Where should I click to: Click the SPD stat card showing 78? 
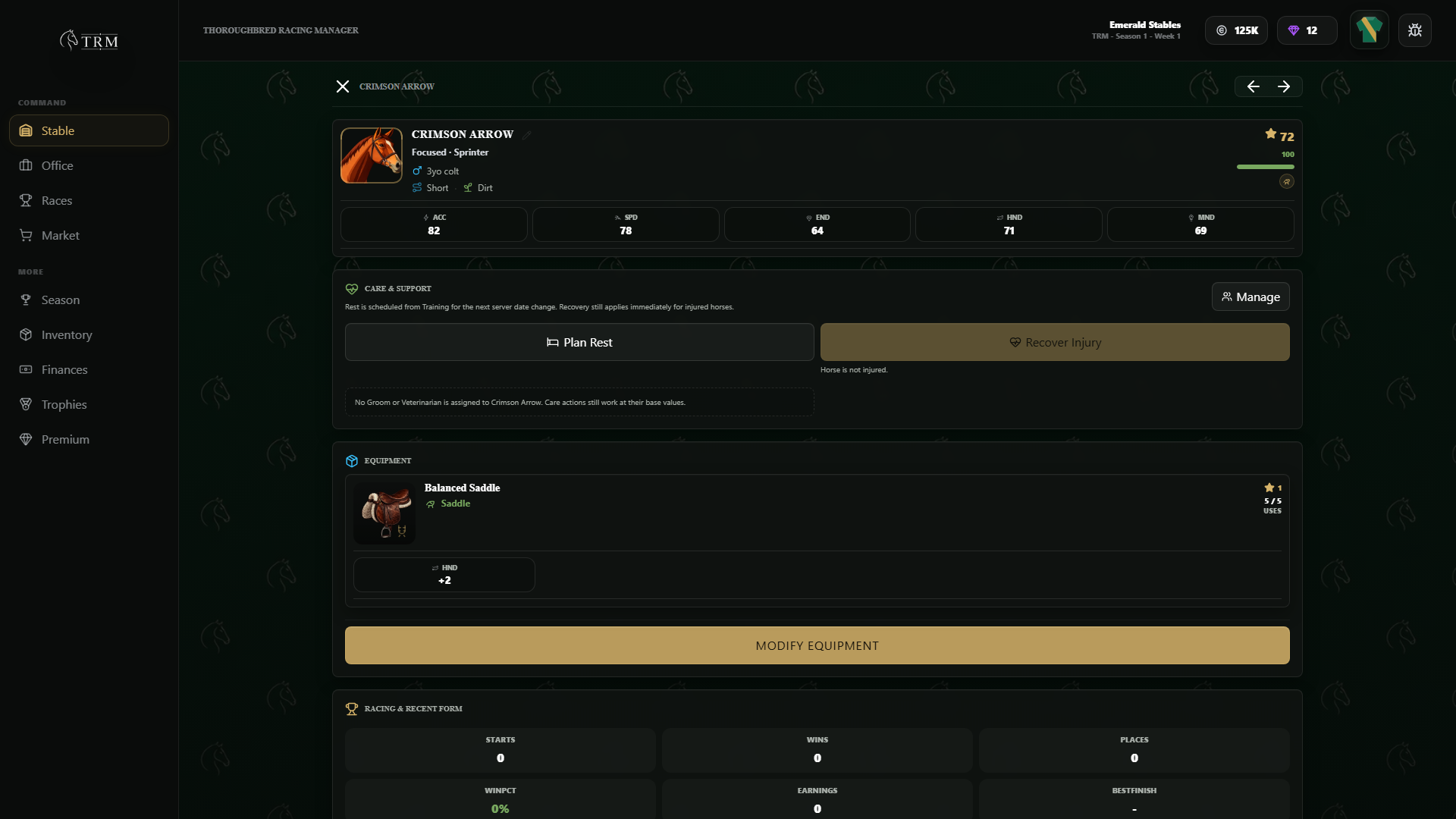(626, 224)
